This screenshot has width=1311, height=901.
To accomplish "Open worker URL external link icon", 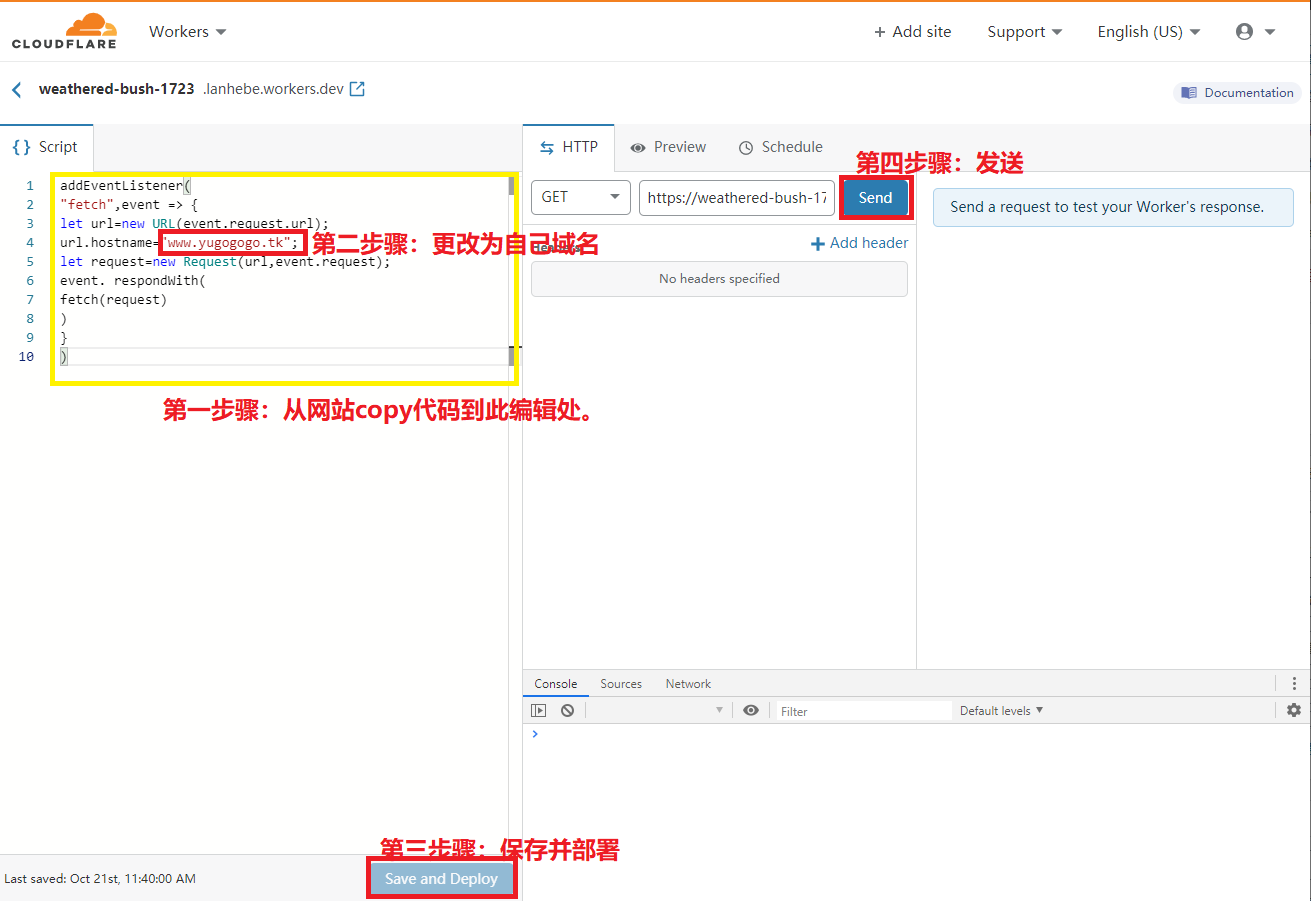I will (357, 89).
